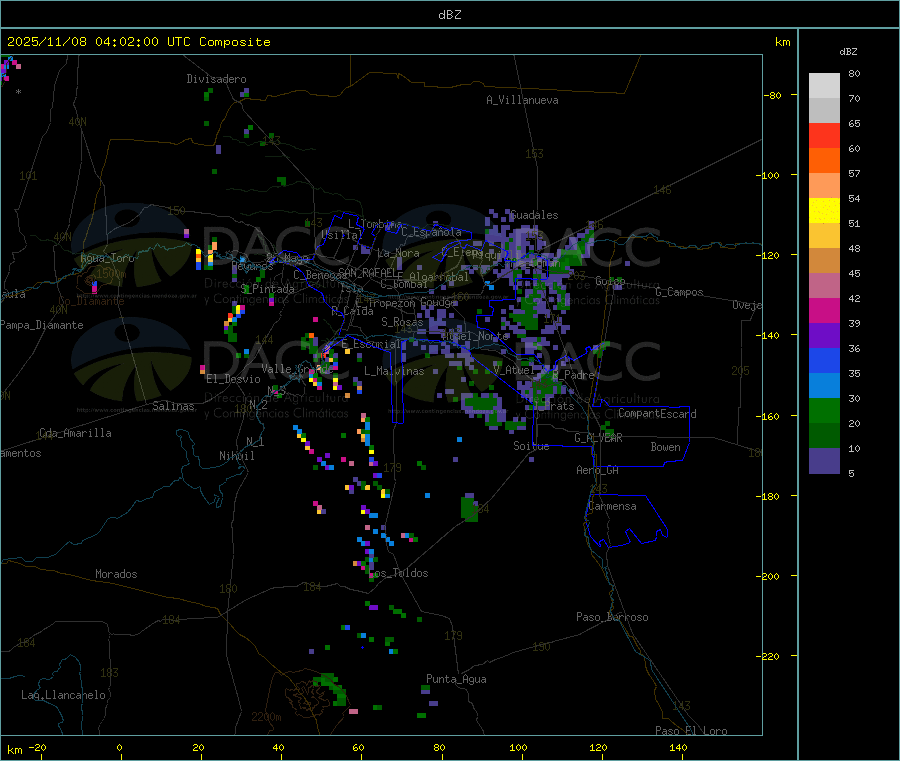Click the slate purple swatch above 5
Screen dimensions: 900x761
pyautogui.click(x=824, y=460)
